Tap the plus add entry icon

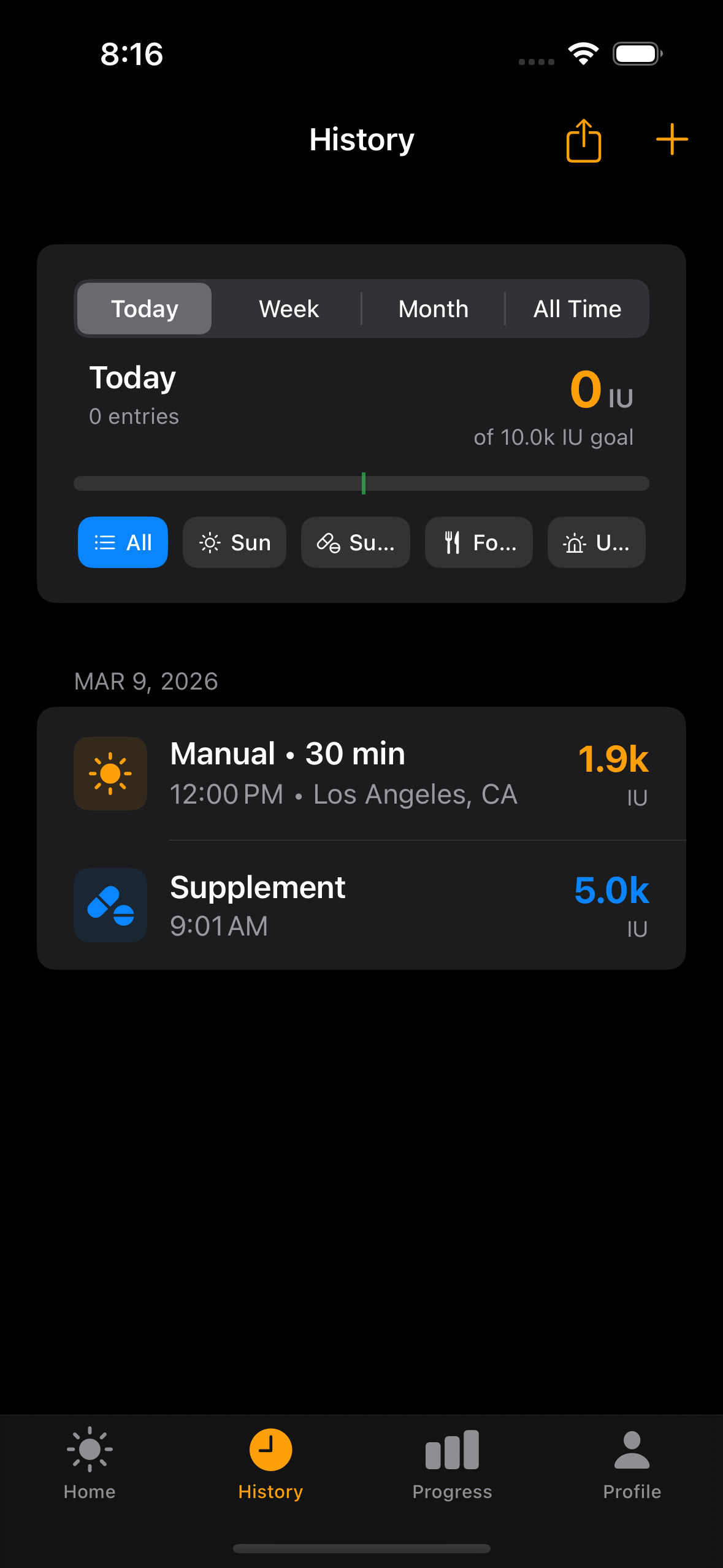point(671,140)
